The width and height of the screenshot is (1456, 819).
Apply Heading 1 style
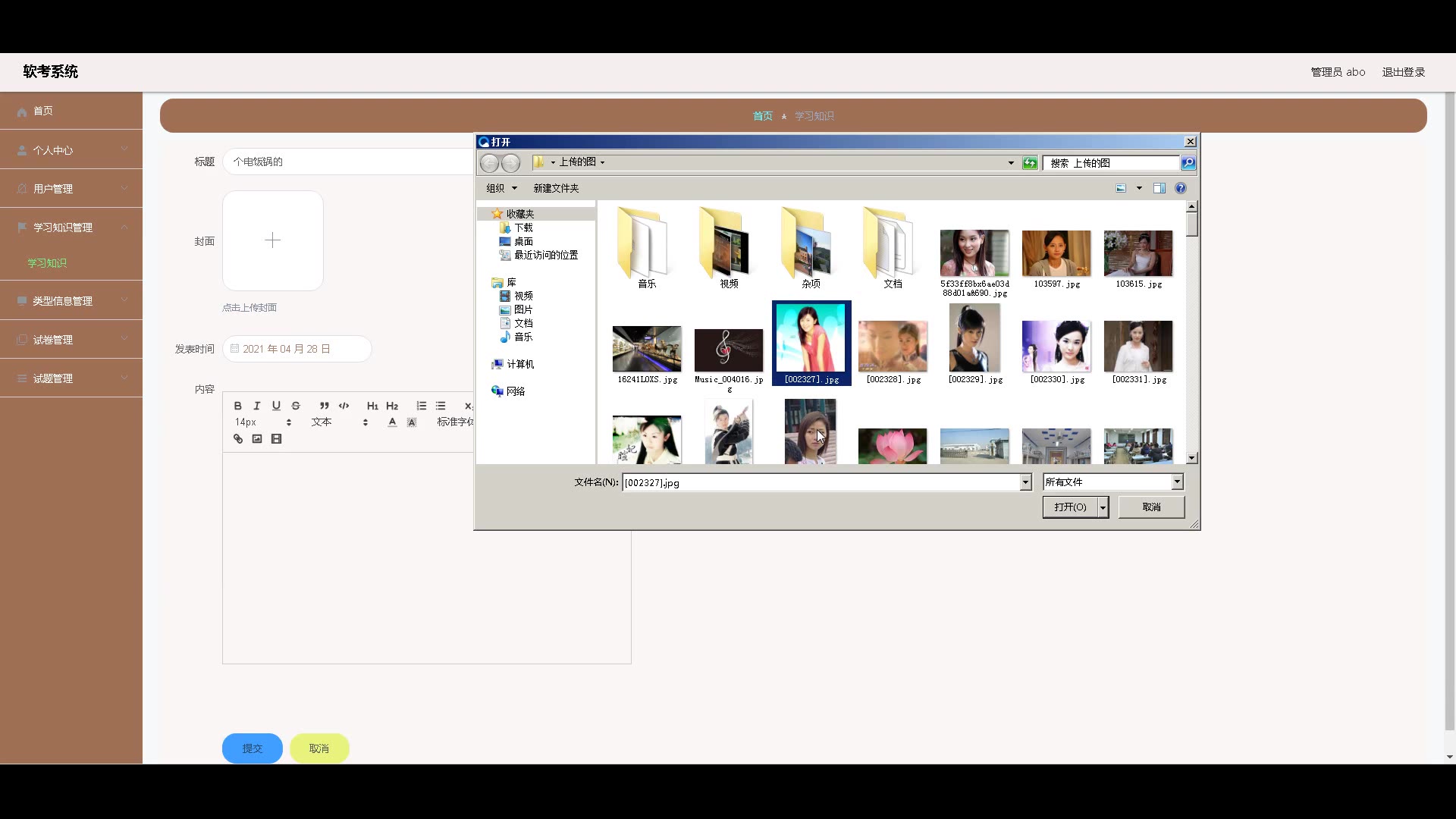pos(372,406)
